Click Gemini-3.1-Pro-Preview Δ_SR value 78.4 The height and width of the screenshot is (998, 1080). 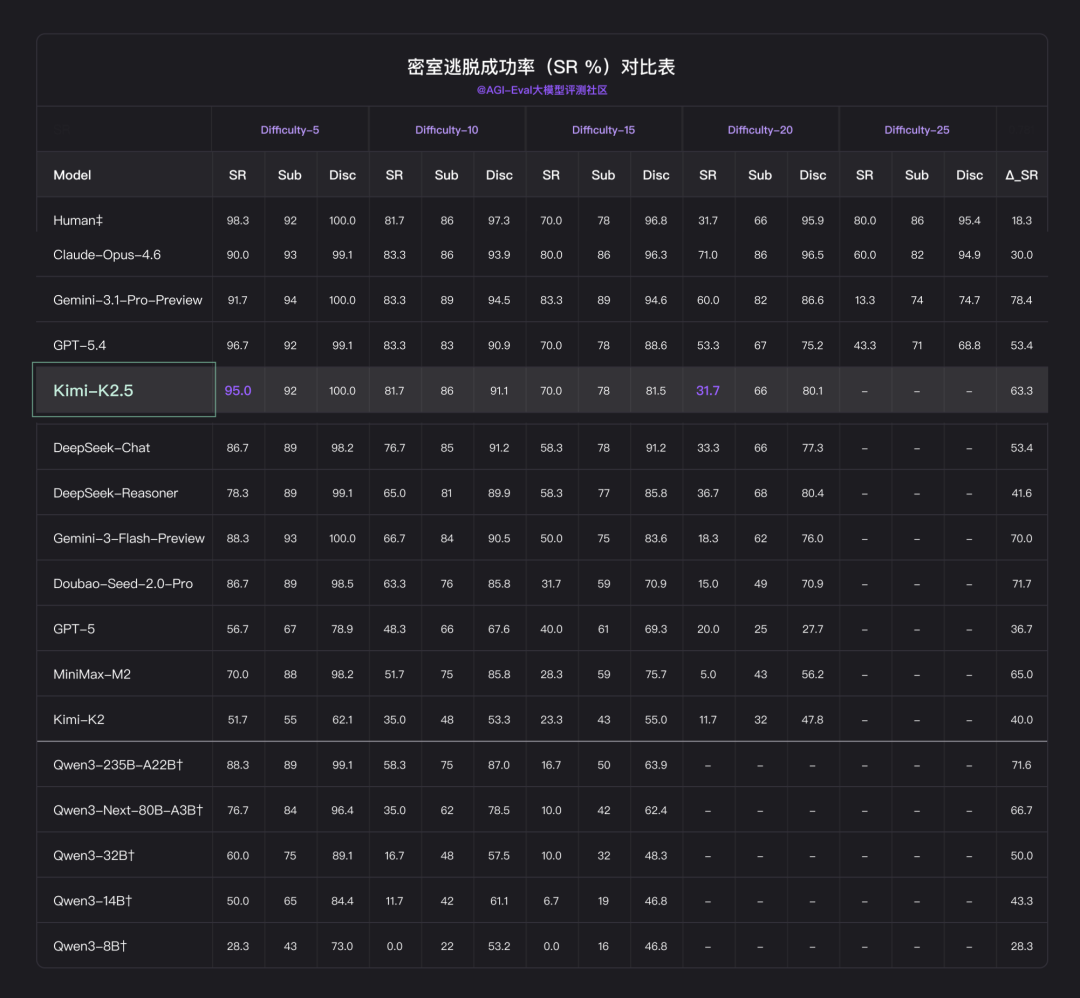[x=1021, y=300]
